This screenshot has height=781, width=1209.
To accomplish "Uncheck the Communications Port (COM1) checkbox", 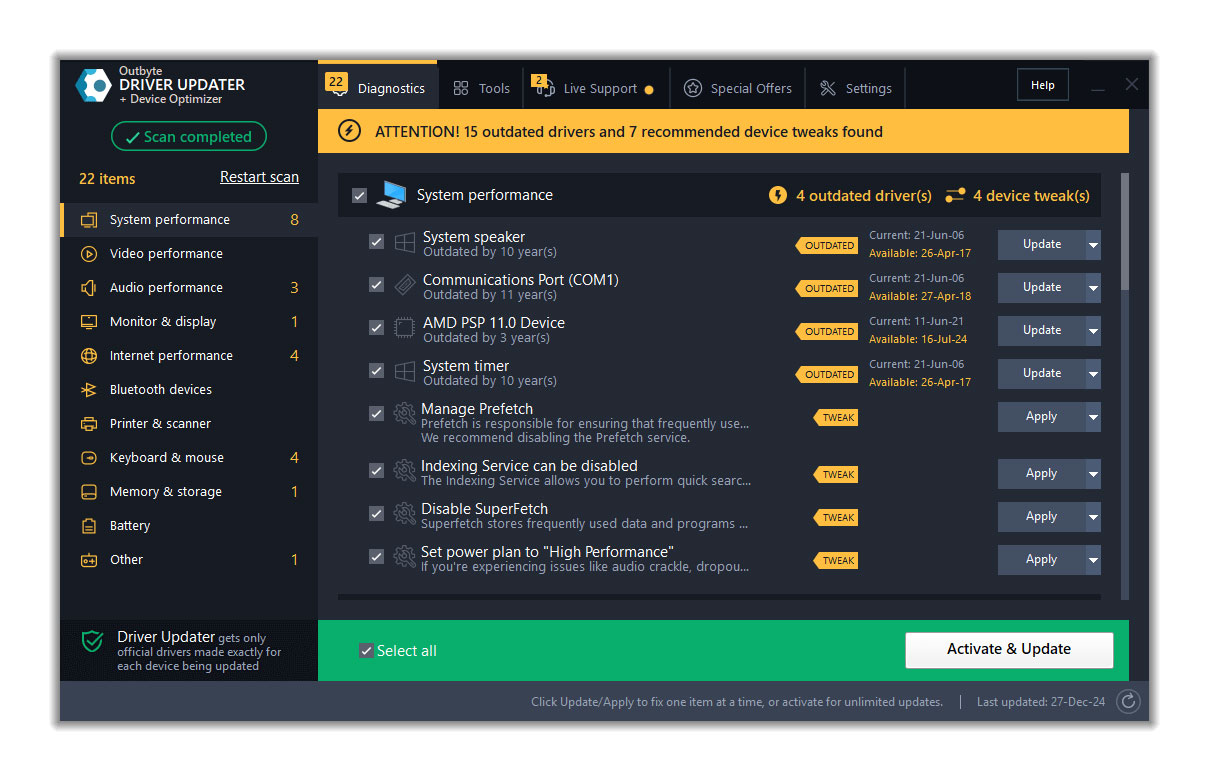I will click(376, 285).
